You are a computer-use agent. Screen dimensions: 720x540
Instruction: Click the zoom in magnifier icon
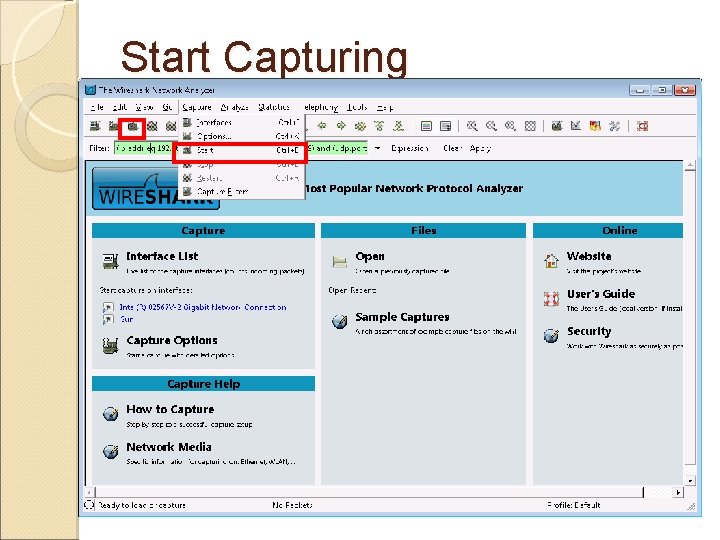pos(472,126)
